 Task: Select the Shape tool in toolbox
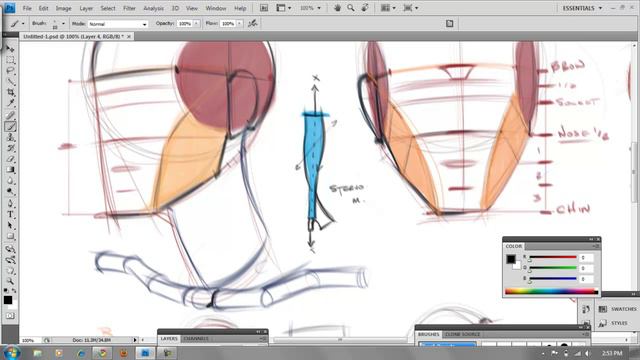[x=10, y=236]
